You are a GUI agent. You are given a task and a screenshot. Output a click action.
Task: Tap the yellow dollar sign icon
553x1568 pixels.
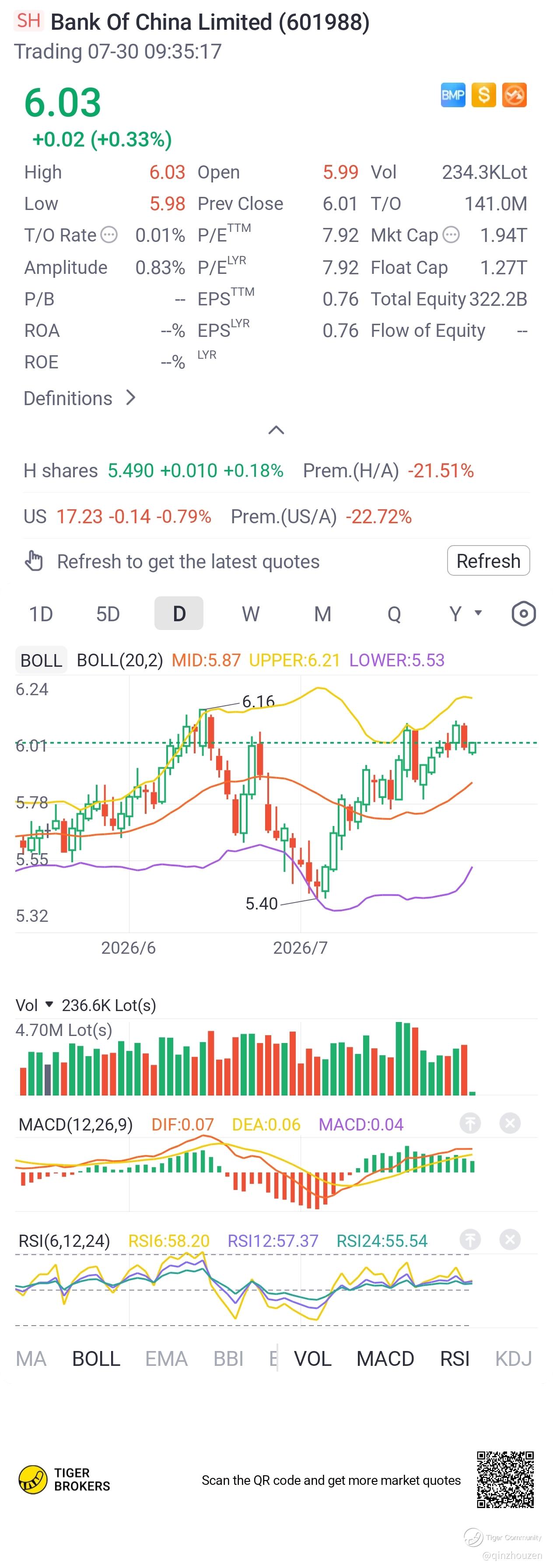[x=483, y=95]
